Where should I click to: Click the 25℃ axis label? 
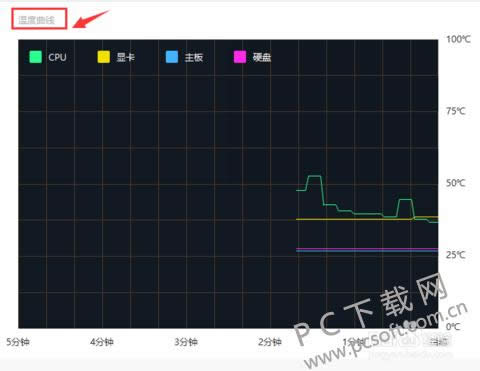[x=456, y=255]
